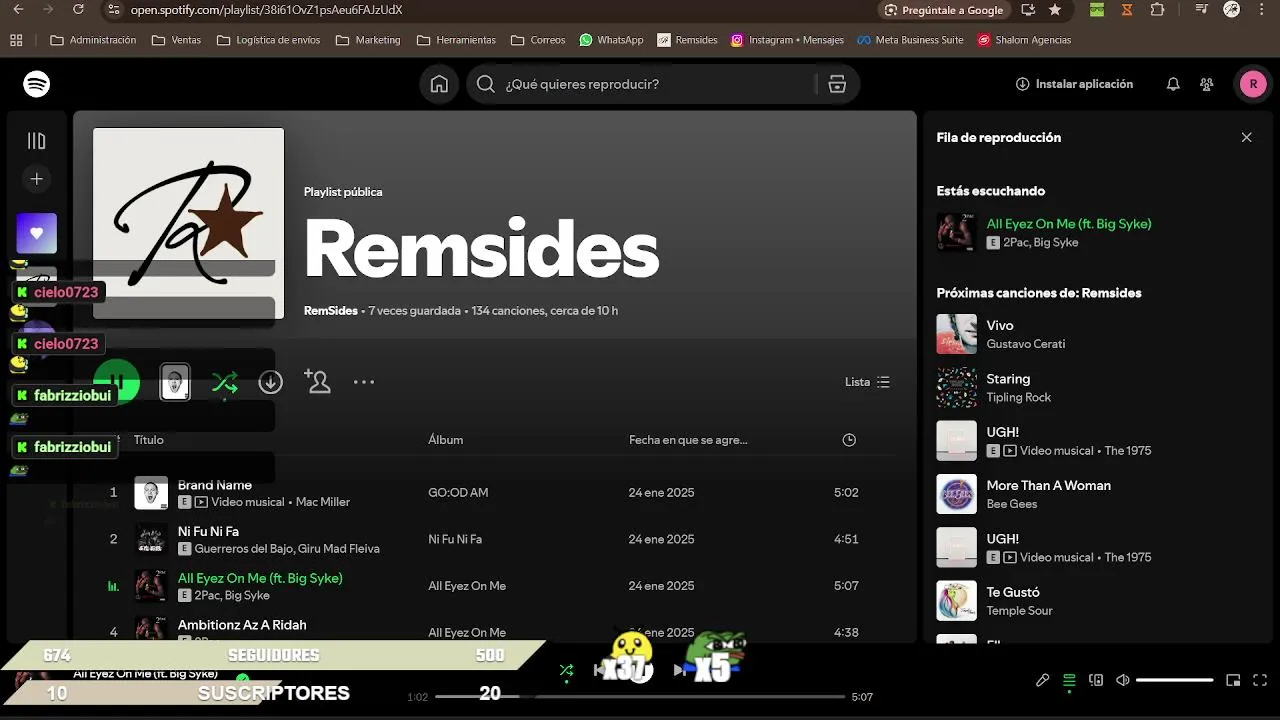Click now playing All Eyez On Me in queue
1280x720 pixels.
tap(1069, 224)
